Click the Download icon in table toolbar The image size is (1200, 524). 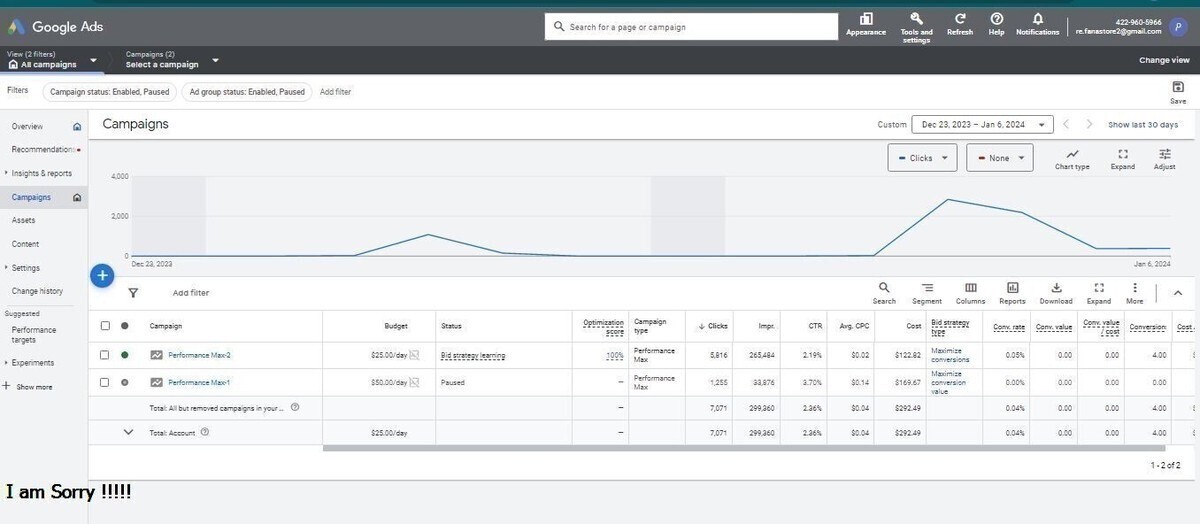pyautogui.click(x=1056, y=288)
